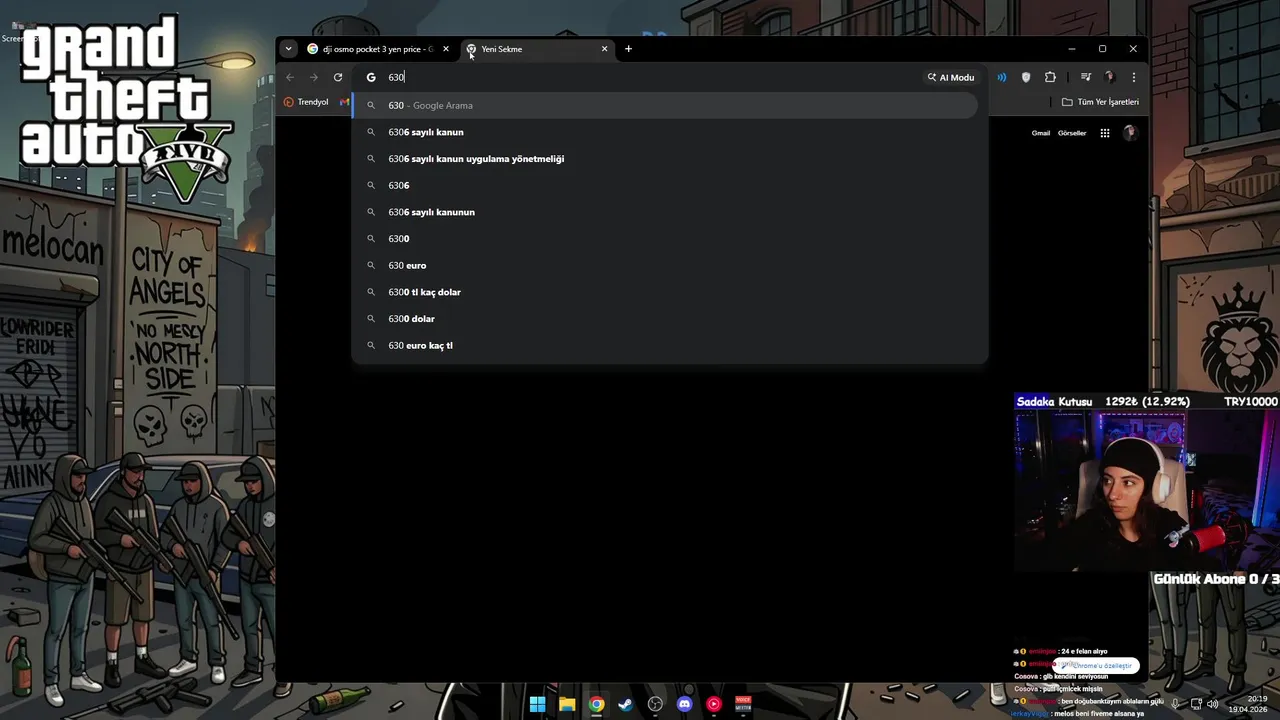Click the streamer webcam overlay

(x=1146, y=490)
